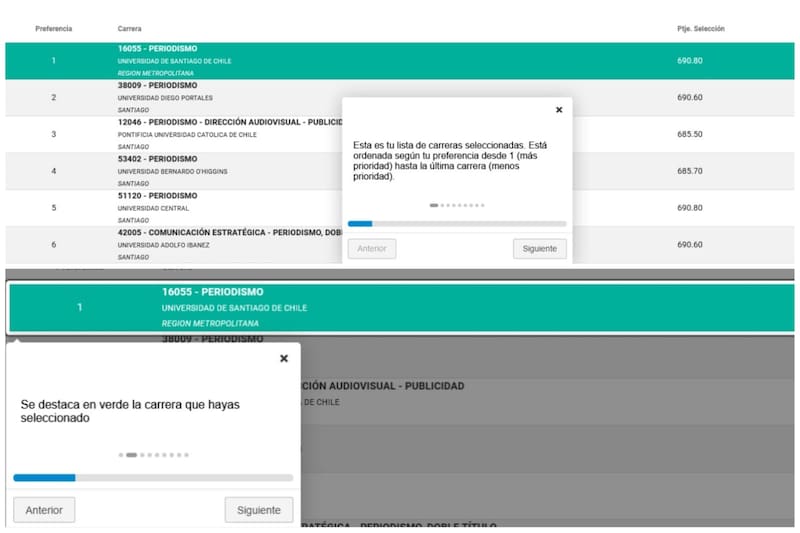This screenshot has height=533, width=800.
Task: Select the Universidad Bernardo O'Higgins Periodismo row
Action: click(200, 171)
